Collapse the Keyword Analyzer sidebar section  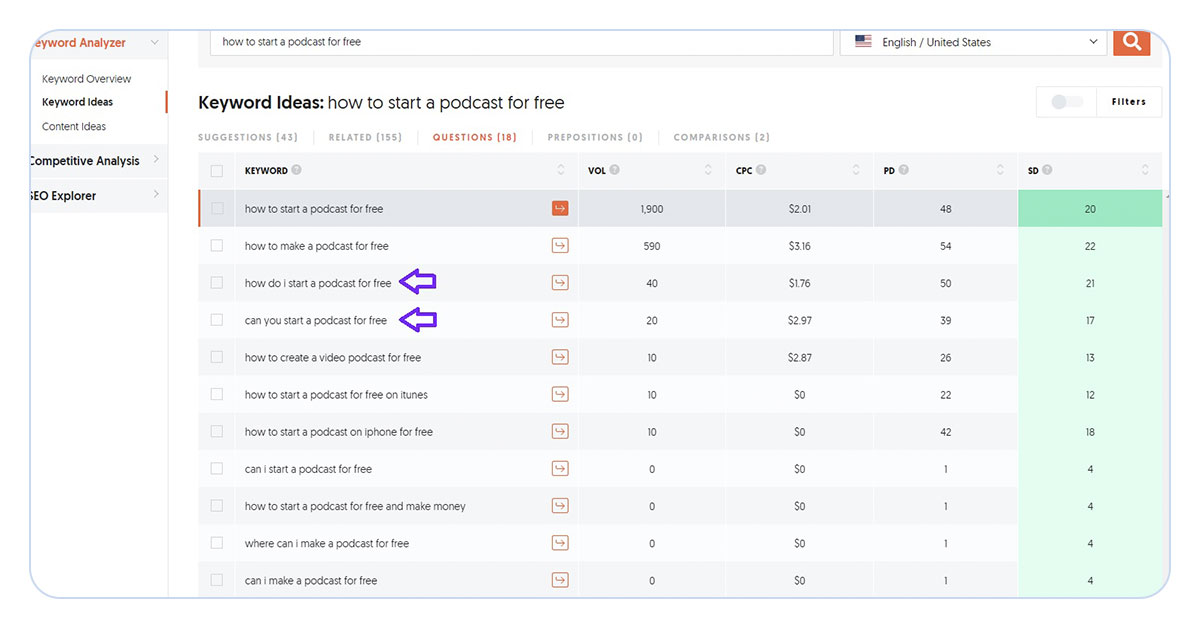click(154, 43)
